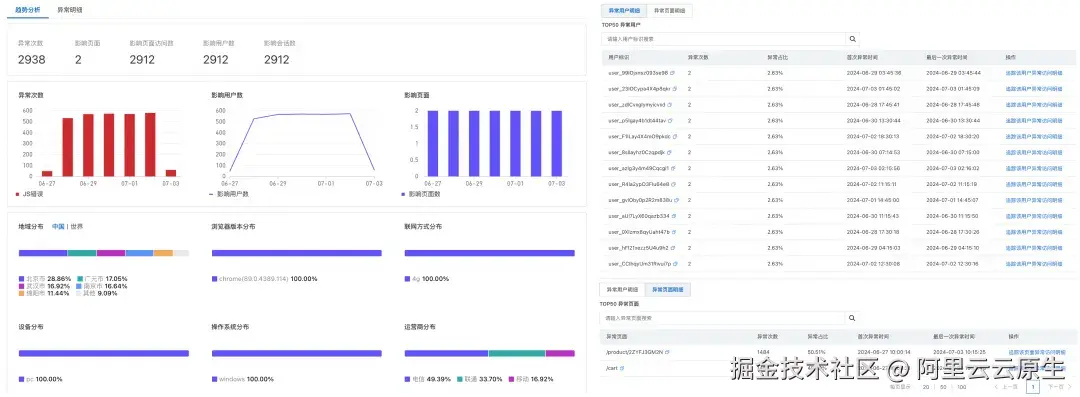
Task: Open lower 异常用户明细 tab
Action: (x=622, y=289)
